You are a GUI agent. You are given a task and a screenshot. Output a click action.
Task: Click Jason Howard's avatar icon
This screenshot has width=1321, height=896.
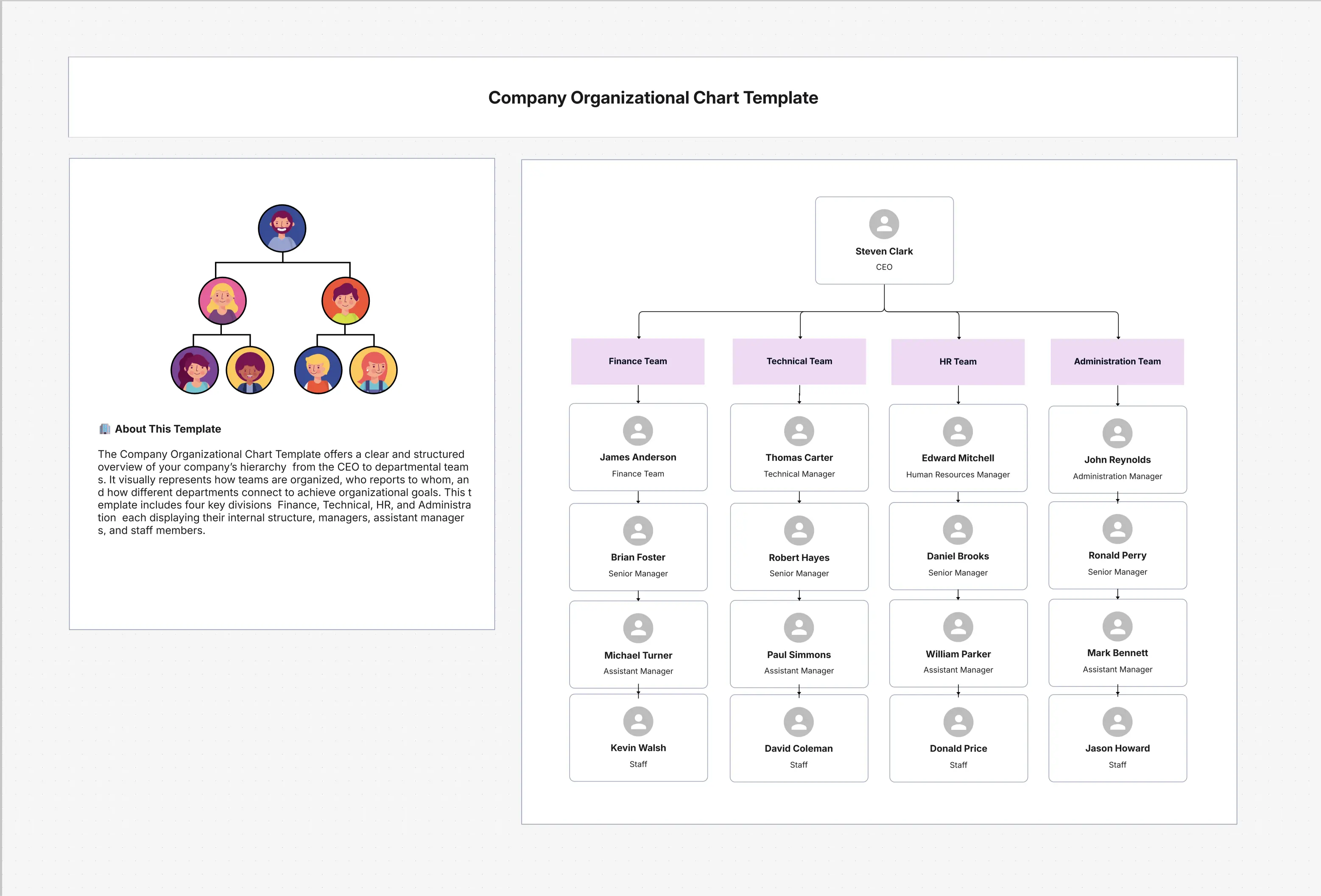(1117, 721)
